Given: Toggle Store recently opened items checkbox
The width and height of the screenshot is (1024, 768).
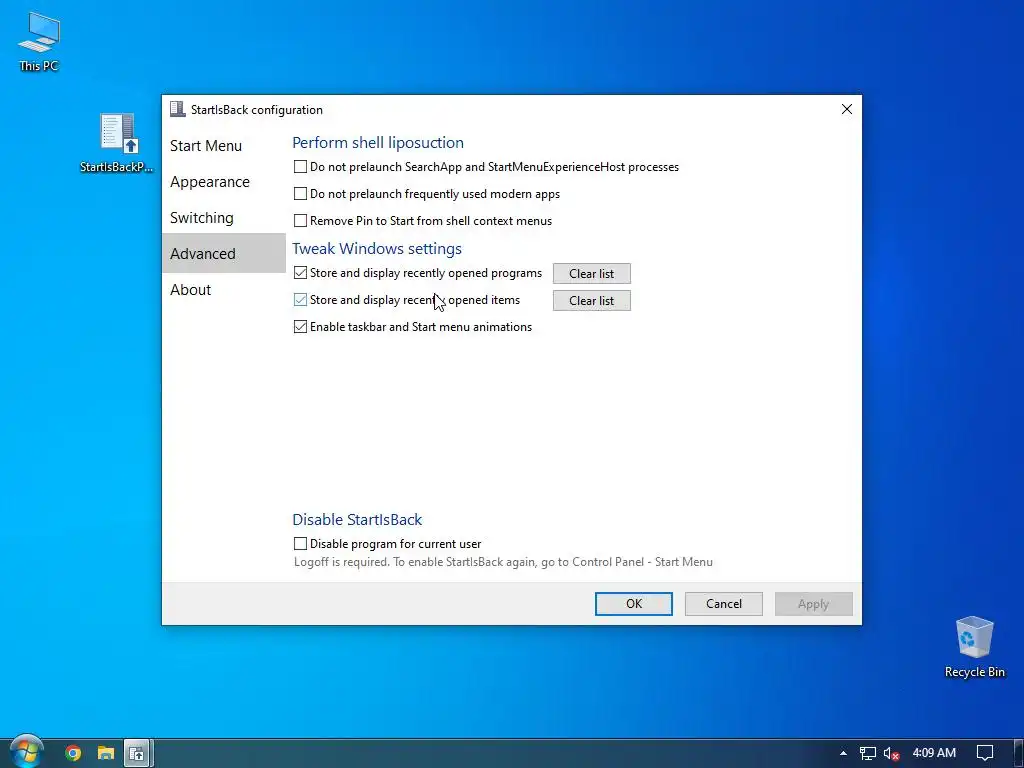Looking at the screenshot, I should click(x=300, y=300).
